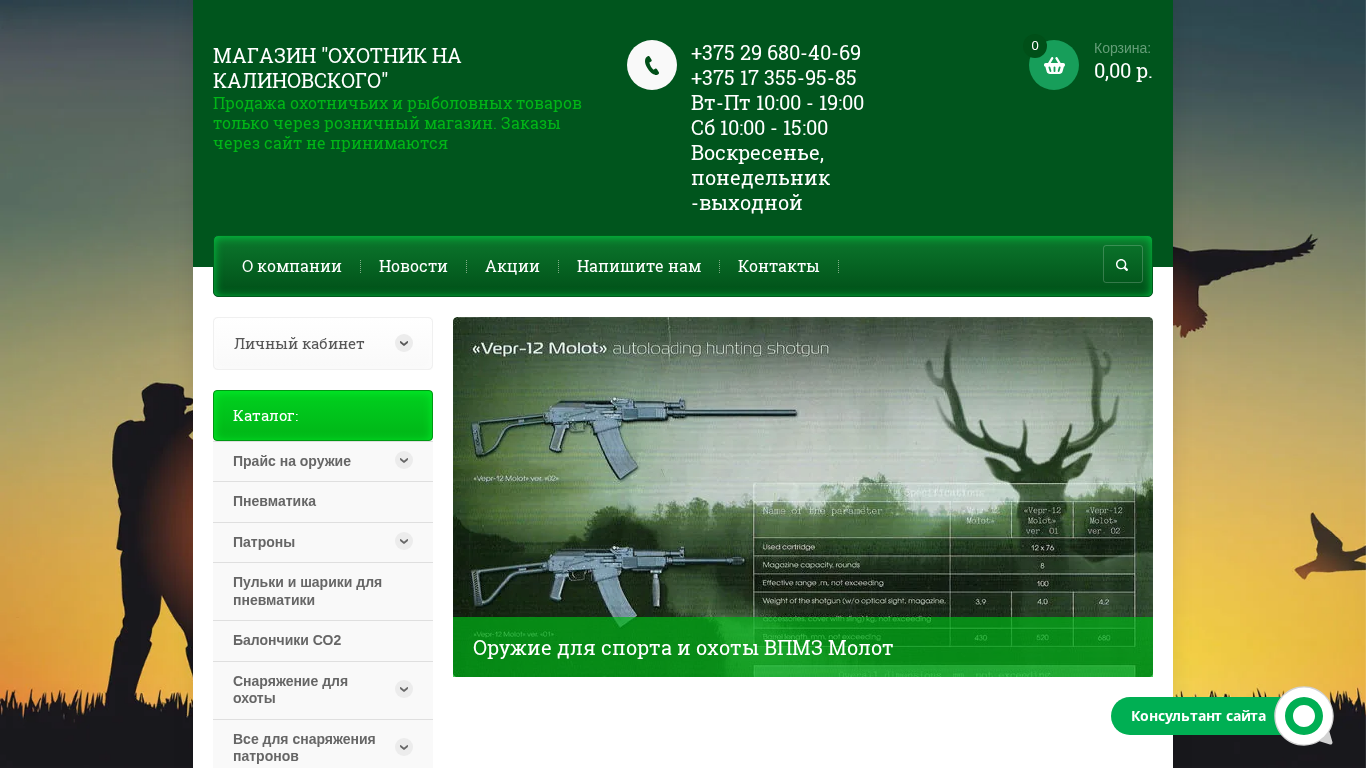Open the site consultant chat icon
Image resolution: width=1366 pixels, height=768 pixels.
click(x=1303, y=716)
